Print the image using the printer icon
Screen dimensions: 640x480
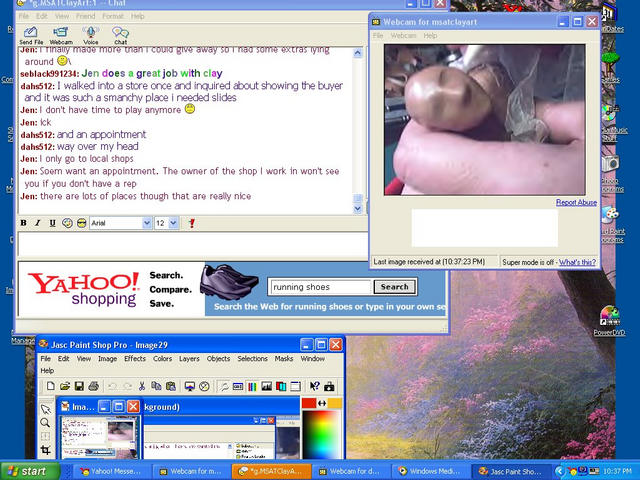click(x=93, y=386)
